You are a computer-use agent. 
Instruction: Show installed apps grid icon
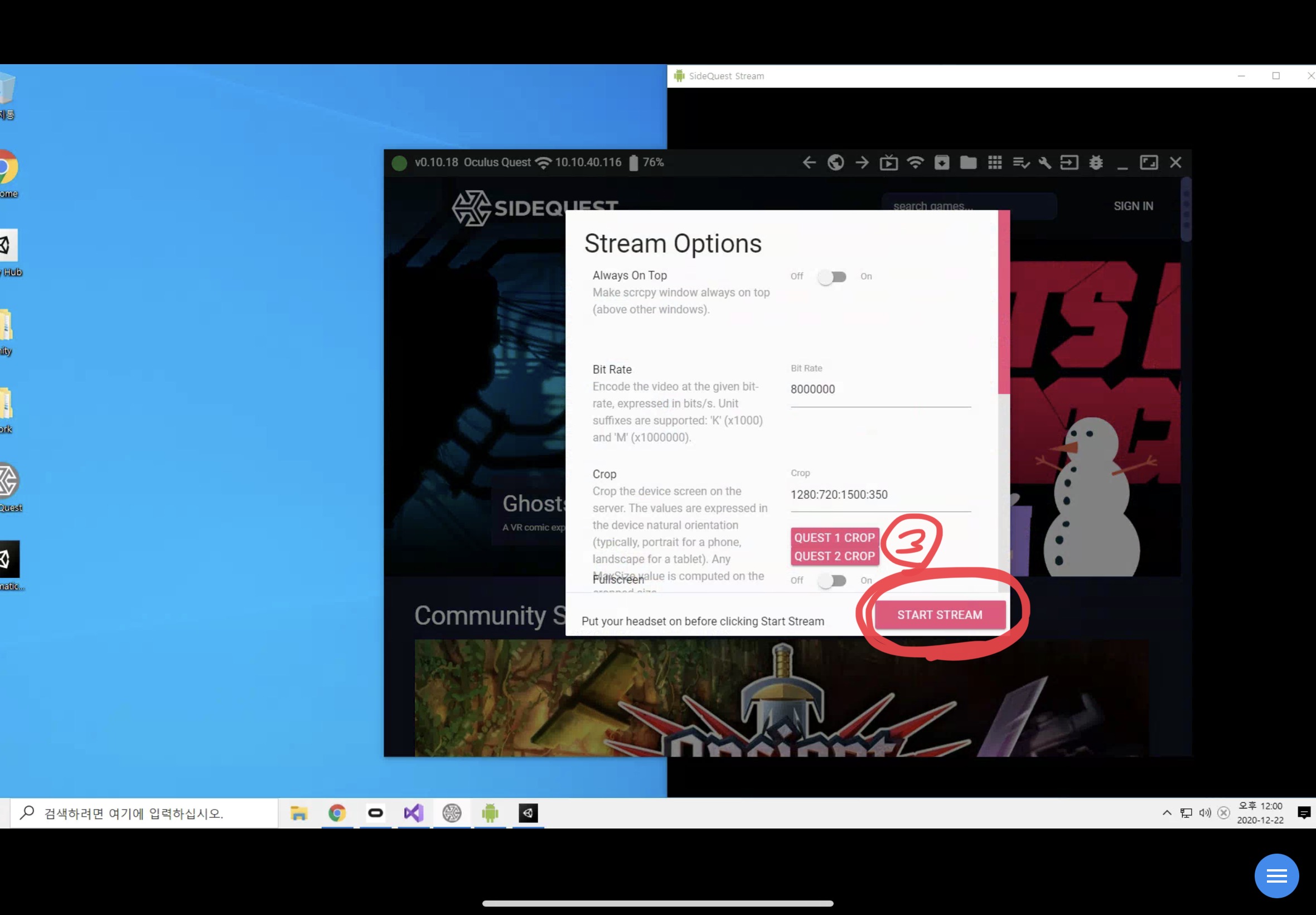click(x=995, y=163)
